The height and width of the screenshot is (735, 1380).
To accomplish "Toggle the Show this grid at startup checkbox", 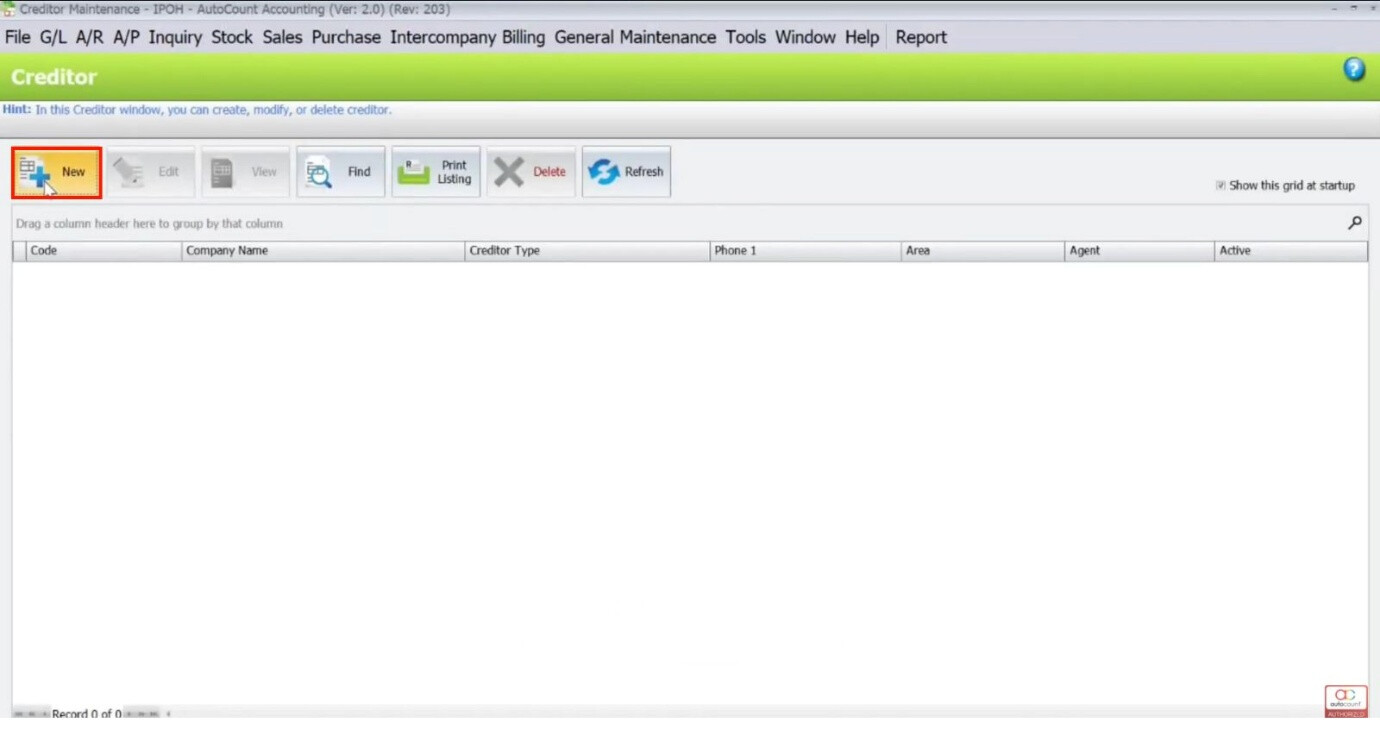I will (x=1221, y=185).
